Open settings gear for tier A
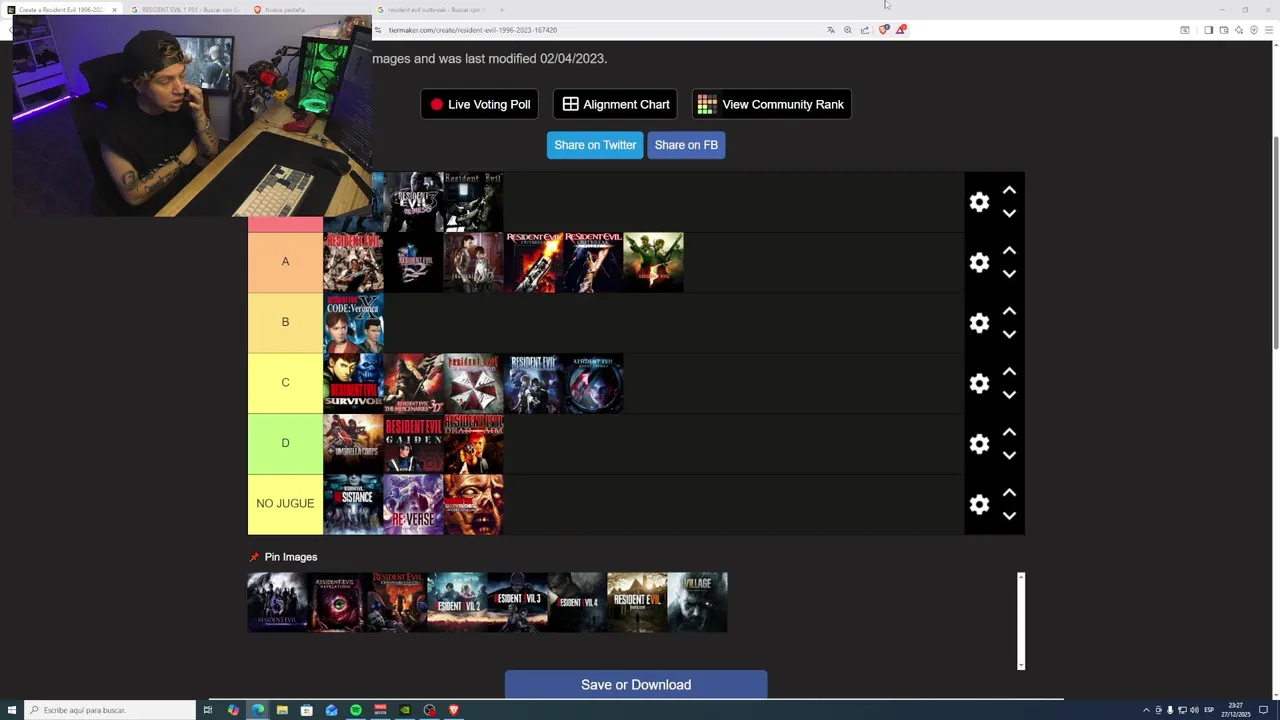 (x=979, y=262)
